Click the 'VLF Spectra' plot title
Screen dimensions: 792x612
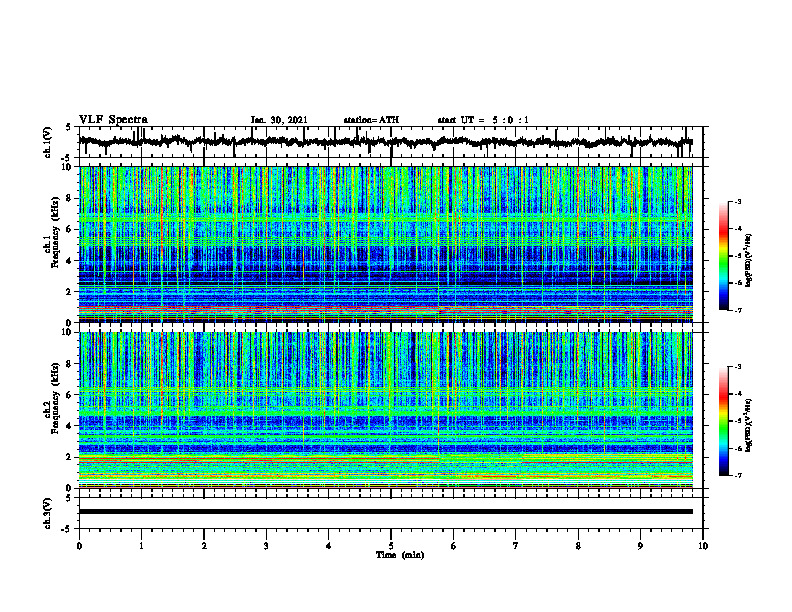point(113,120)
